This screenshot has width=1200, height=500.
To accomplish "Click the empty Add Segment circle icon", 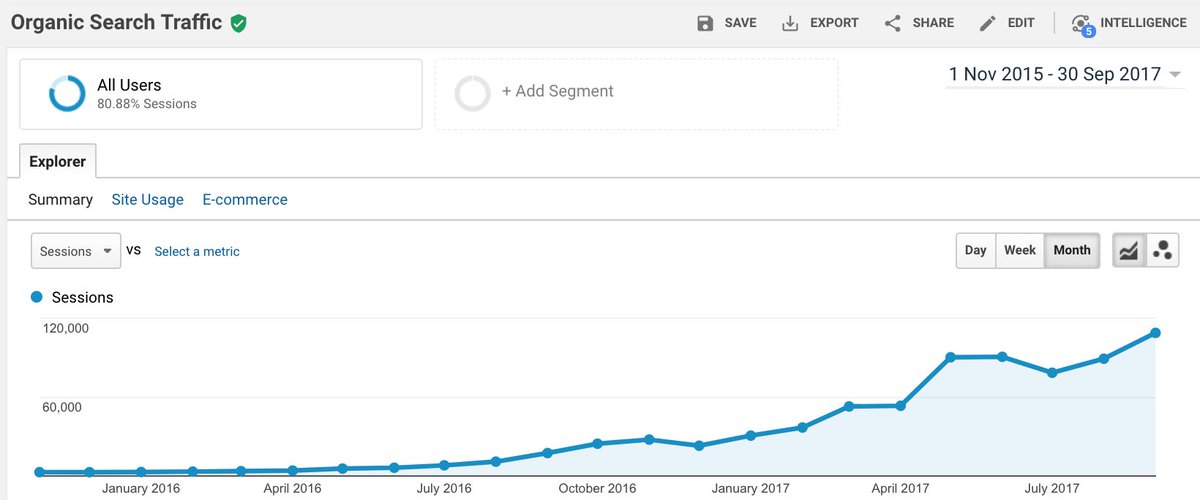I will (472, 93).
